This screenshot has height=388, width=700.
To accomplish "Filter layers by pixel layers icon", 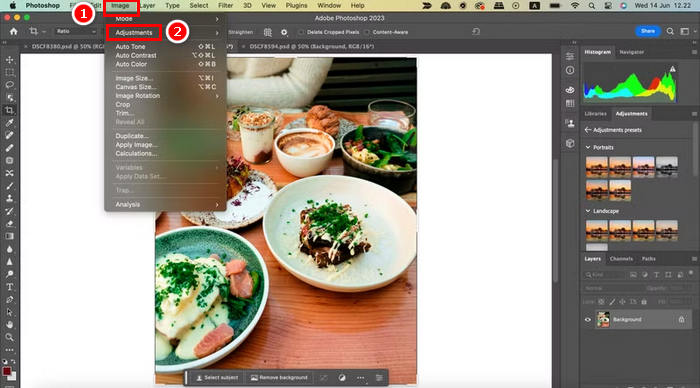I will [633, 275].
